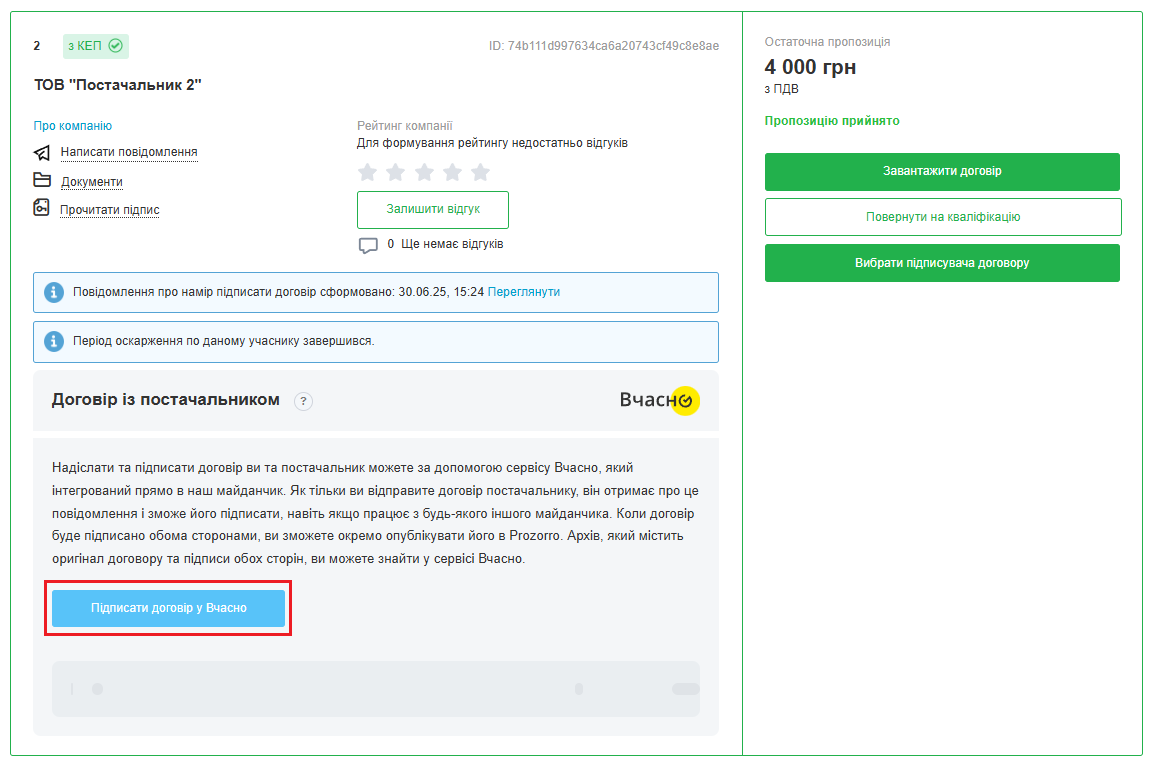This screenshot has height=762, width=1150.
Task: Open the Документи link
Action: click(x=92, y=182)
